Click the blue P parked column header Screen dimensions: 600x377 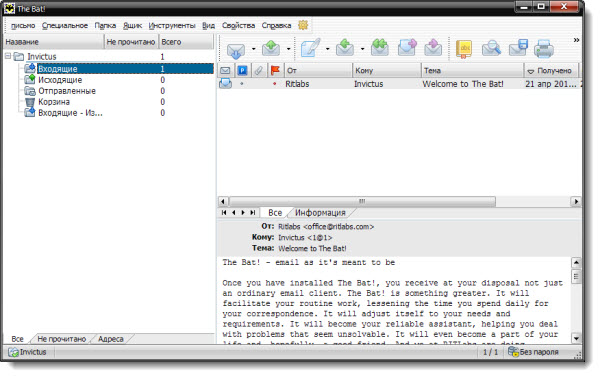(242, 70)
